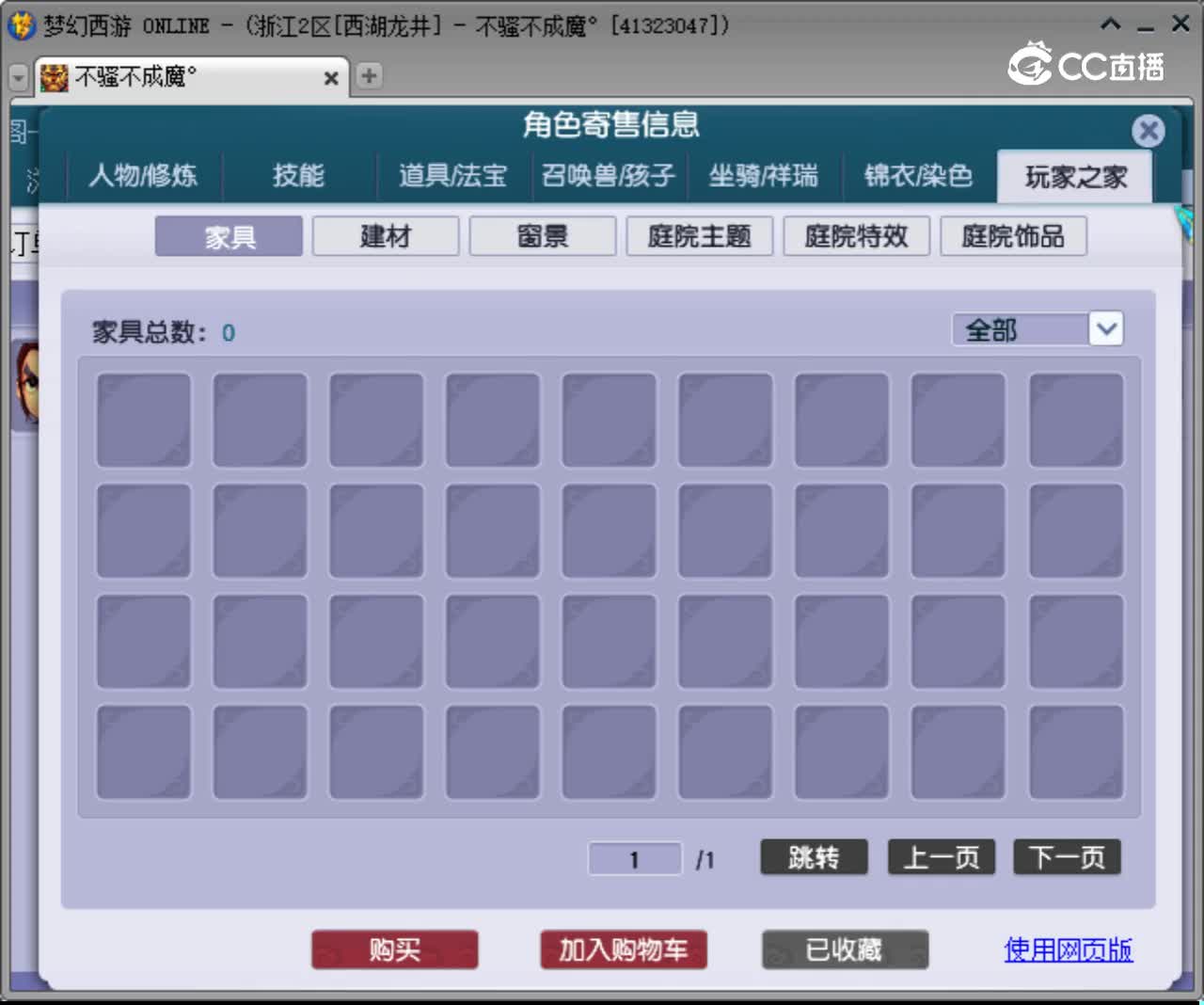Add a new tab with plus icon
Screen dimensions: 1204x1005
coord(370,76)
